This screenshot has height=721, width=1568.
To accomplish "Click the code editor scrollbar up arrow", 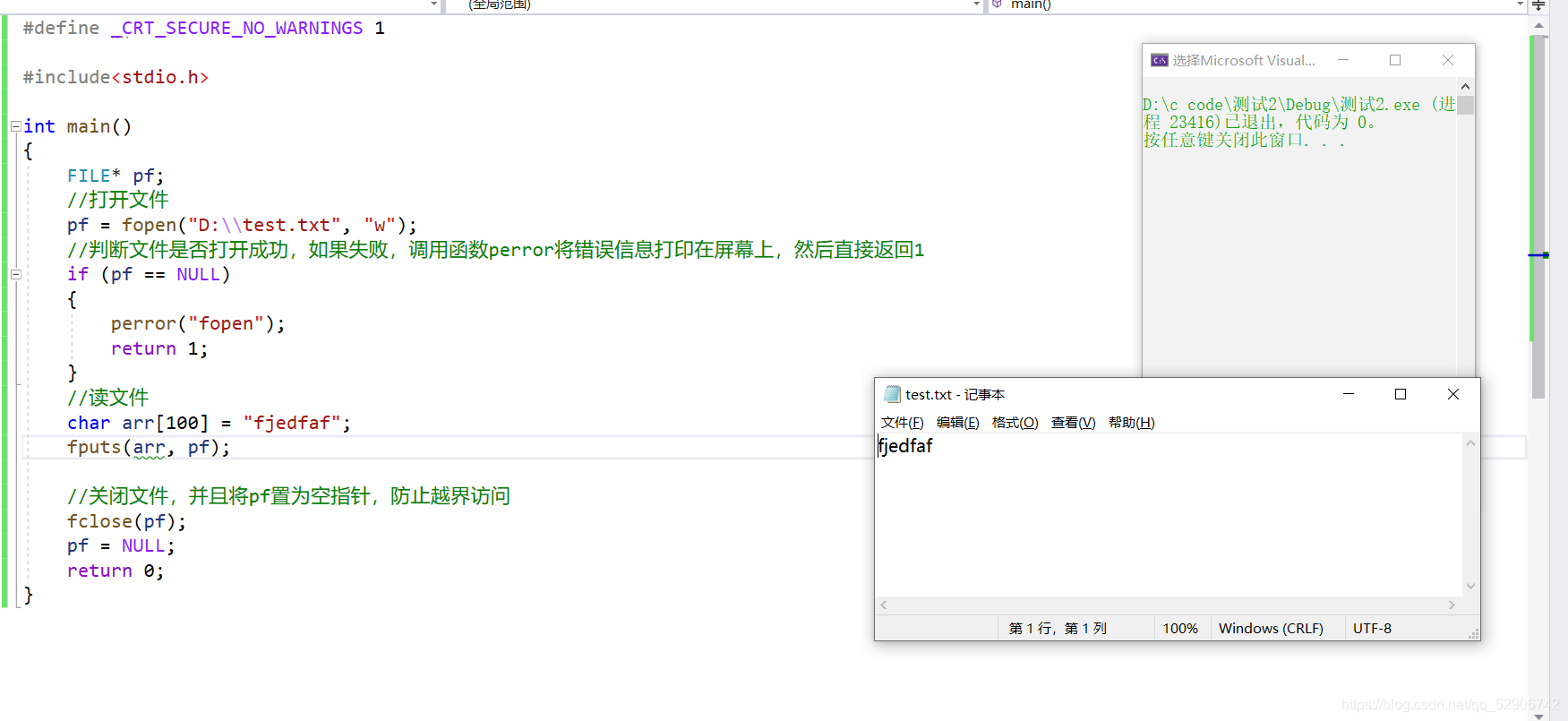I will (1538, 25).
